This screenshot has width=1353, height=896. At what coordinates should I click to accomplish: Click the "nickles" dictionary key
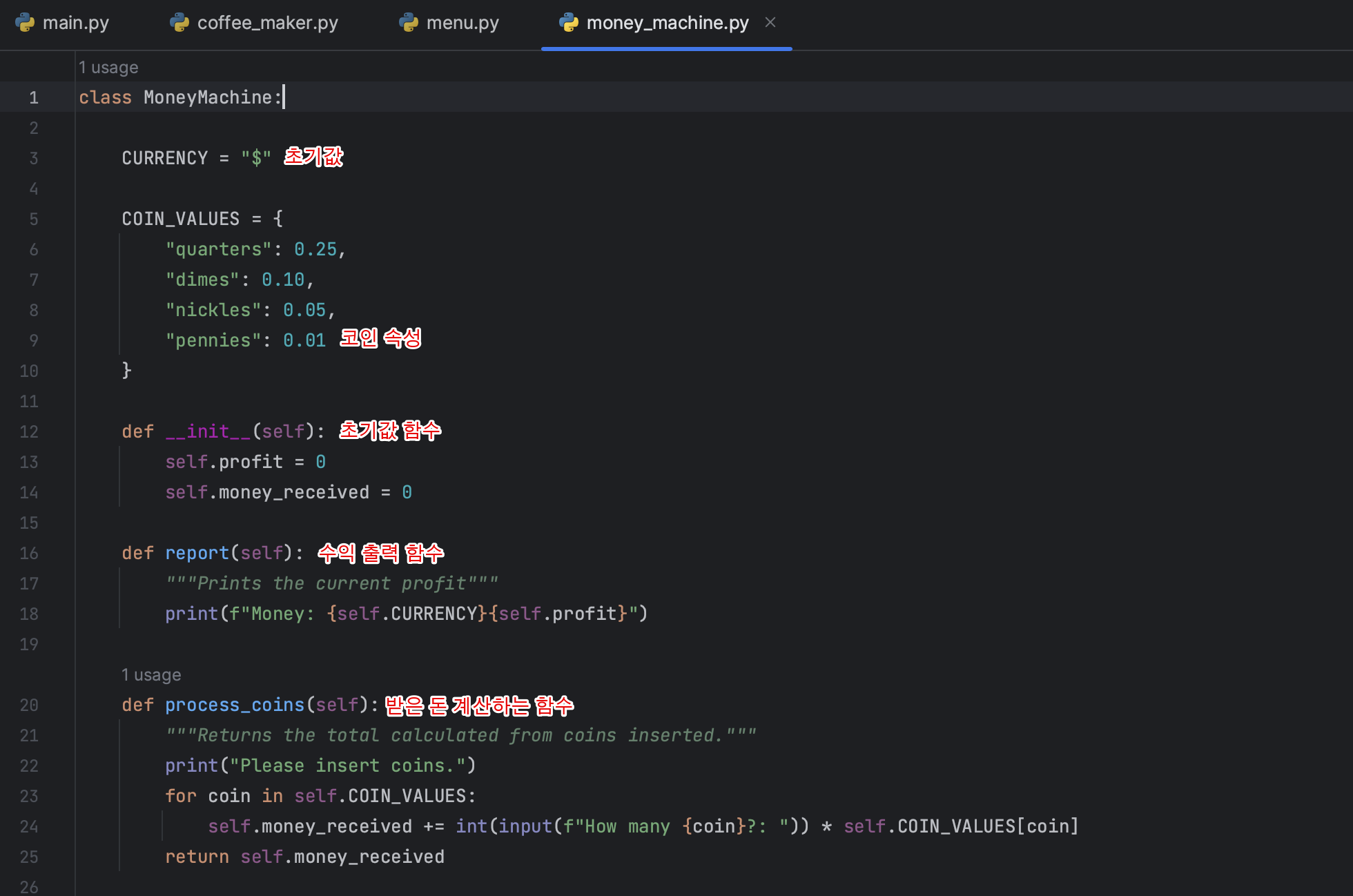point(213,311)
